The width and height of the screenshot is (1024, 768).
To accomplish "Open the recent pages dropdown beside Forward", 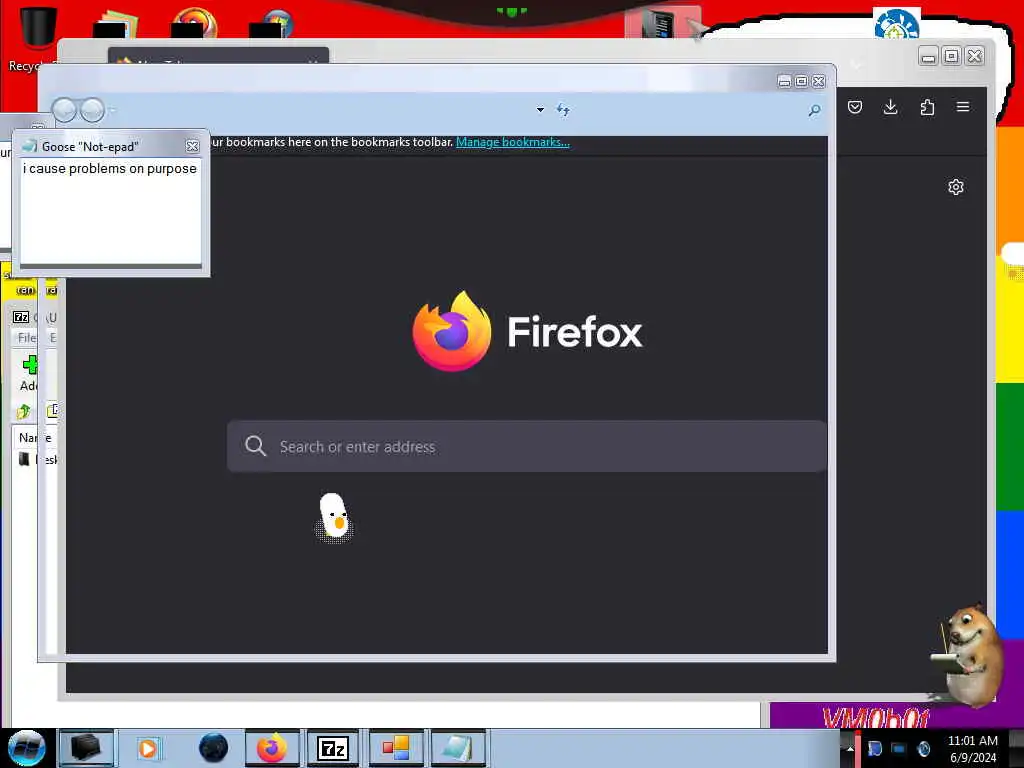I will coord(112,110).
